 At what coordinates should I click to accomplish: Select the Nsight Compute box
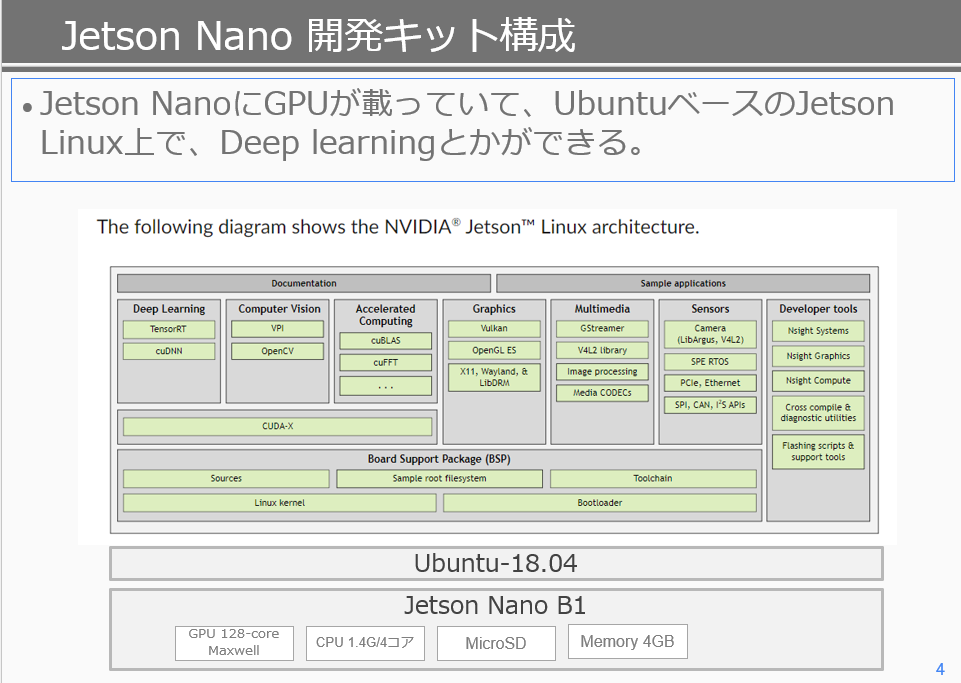click(818, 381)
